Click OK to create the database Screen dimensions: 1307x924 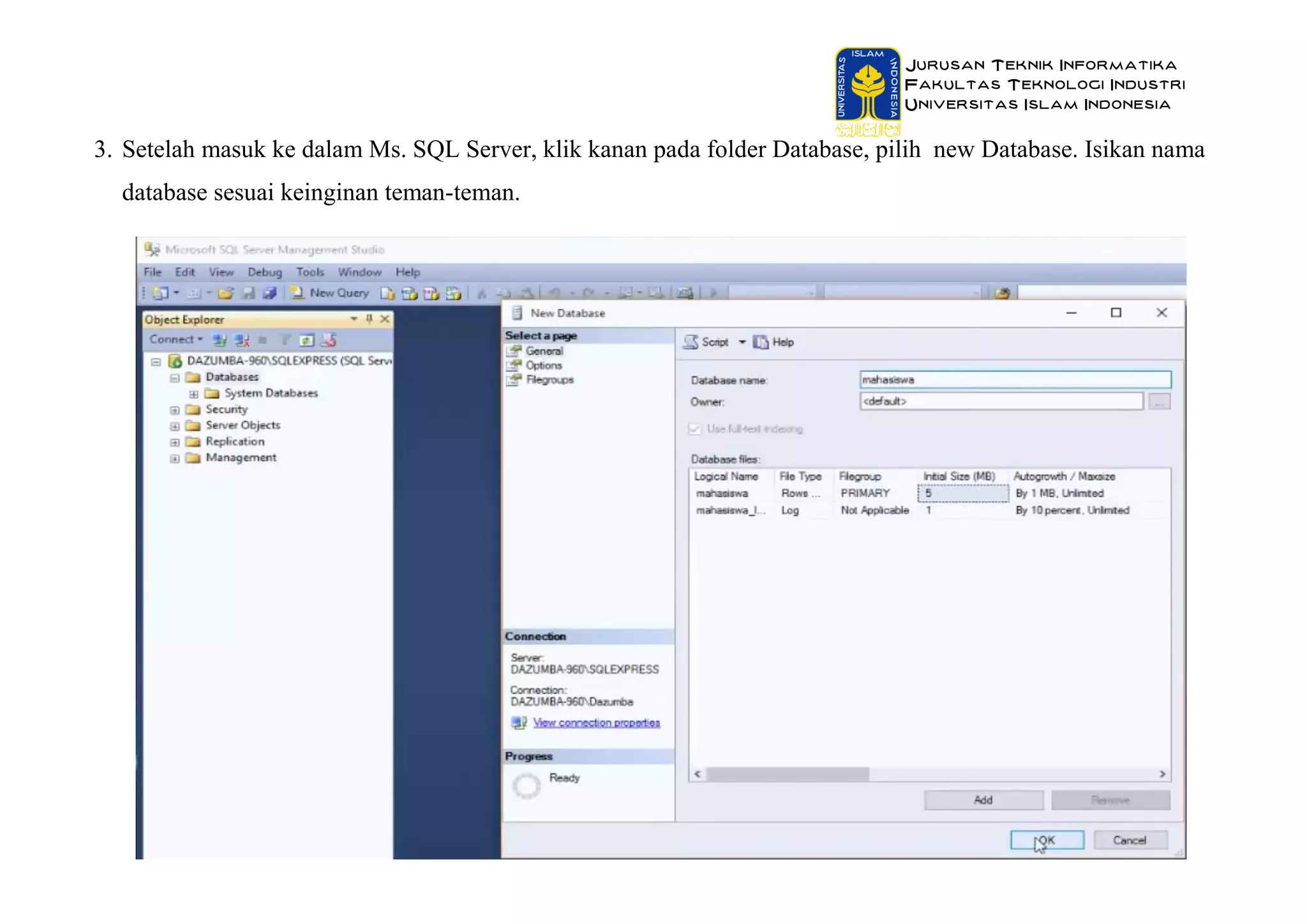(1047, 840)
